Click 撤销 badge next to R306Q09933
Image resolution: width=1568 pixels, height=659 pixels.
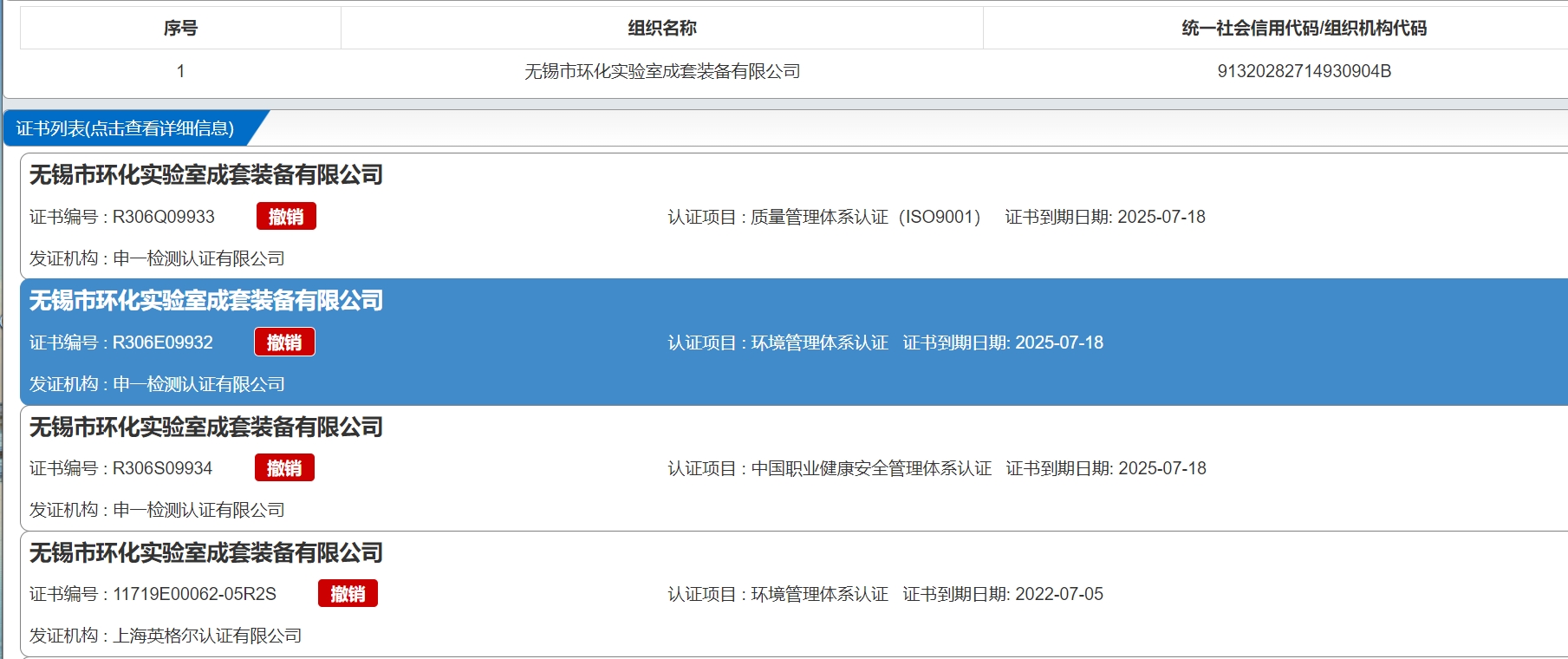[x=286, y=217]
